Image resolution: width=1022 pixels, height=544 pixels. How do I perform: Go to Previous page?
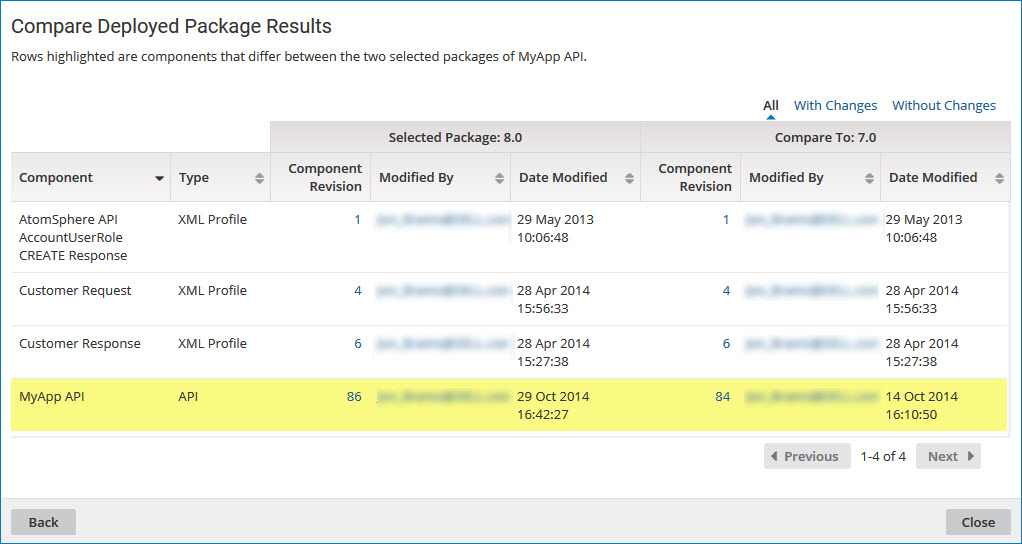(807, 456)
